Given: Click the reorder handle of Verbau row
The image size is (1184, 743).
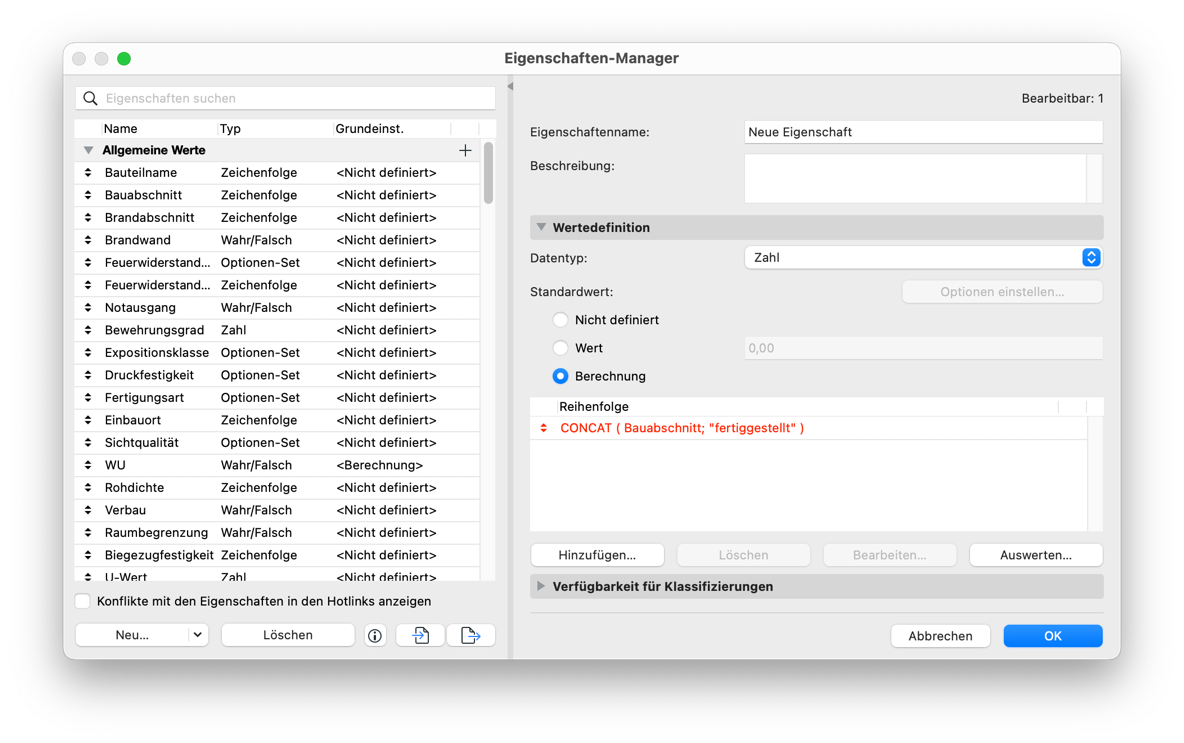Looking at the screenshot, I should click(88, 510).
